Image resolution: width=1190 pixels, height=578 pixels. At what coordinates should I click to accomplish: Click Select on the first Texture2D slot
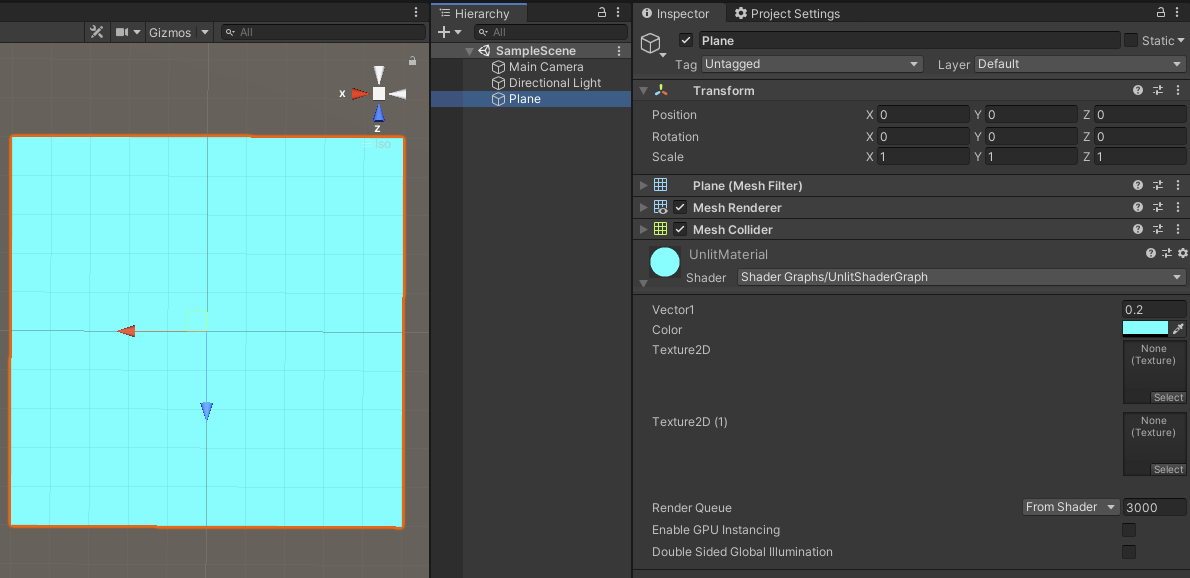pyautogui.click(x=1168, y=397)
